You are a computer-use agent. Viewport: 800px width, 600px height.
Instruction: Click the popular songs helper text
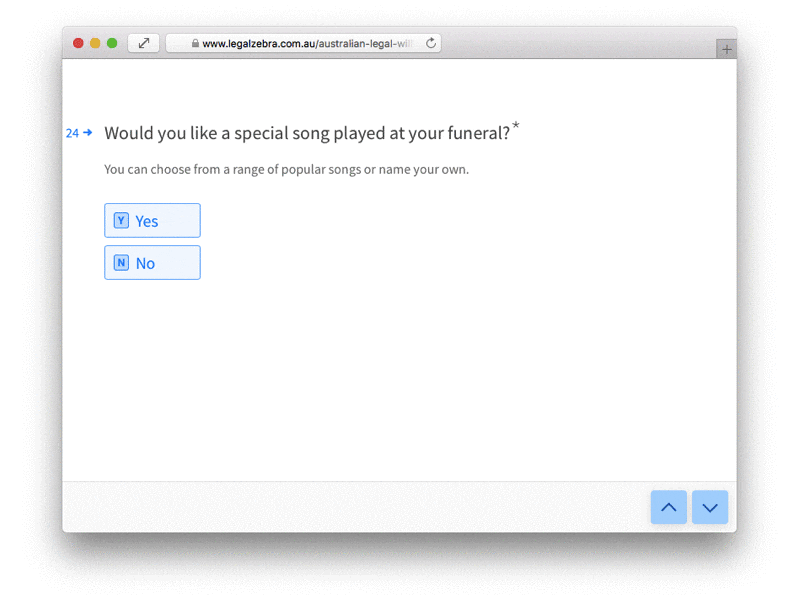[x=286, y=169]
